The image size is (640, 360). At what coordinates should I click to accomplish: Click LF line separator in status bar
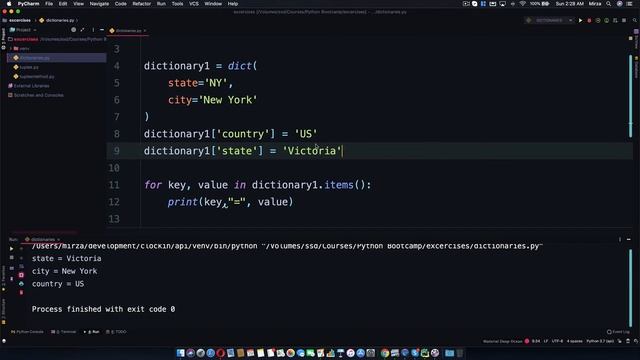click(x=546, y=341)
